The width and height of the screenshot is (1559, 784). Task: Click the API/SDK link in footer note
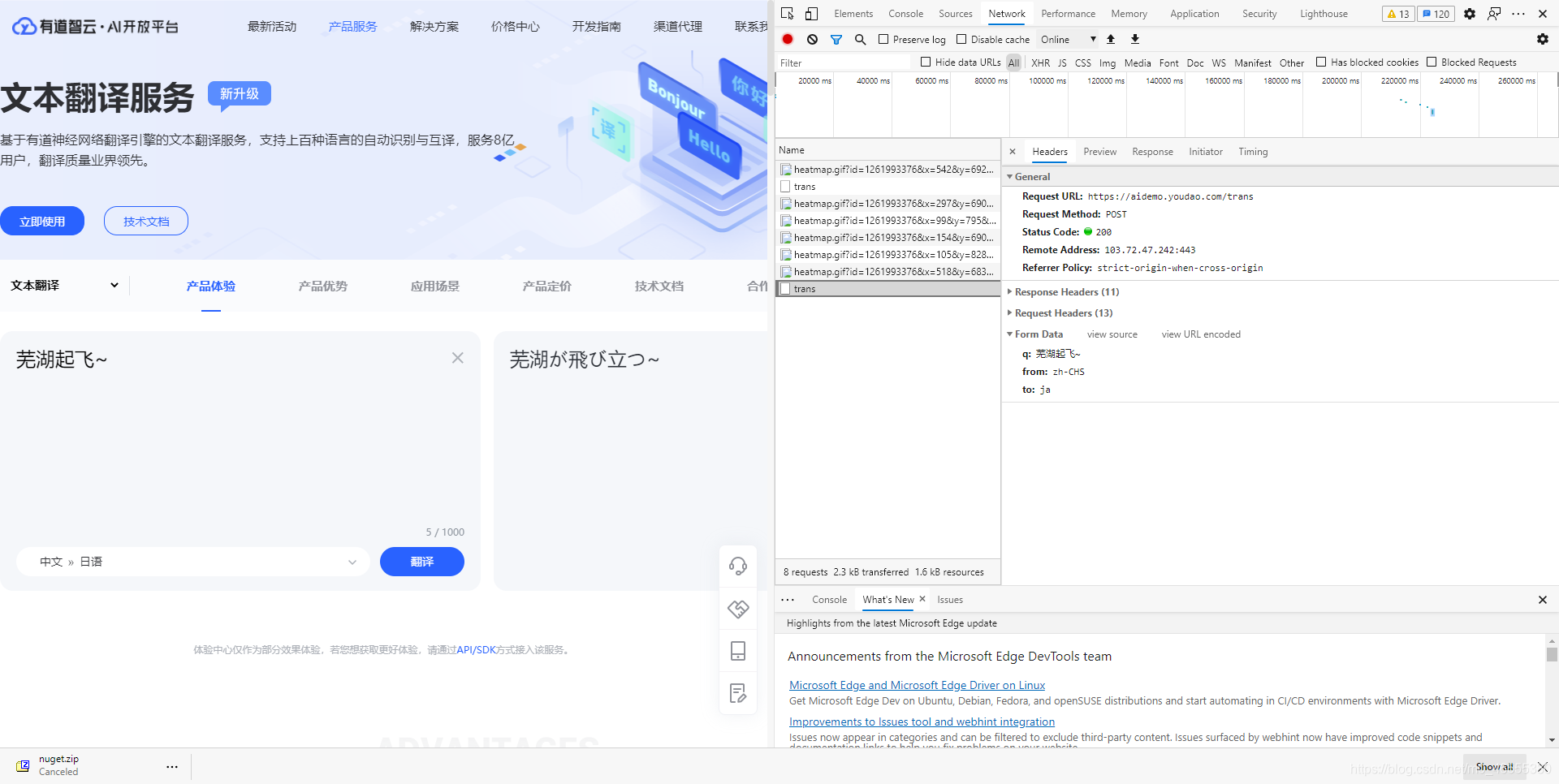click(476, 649)
